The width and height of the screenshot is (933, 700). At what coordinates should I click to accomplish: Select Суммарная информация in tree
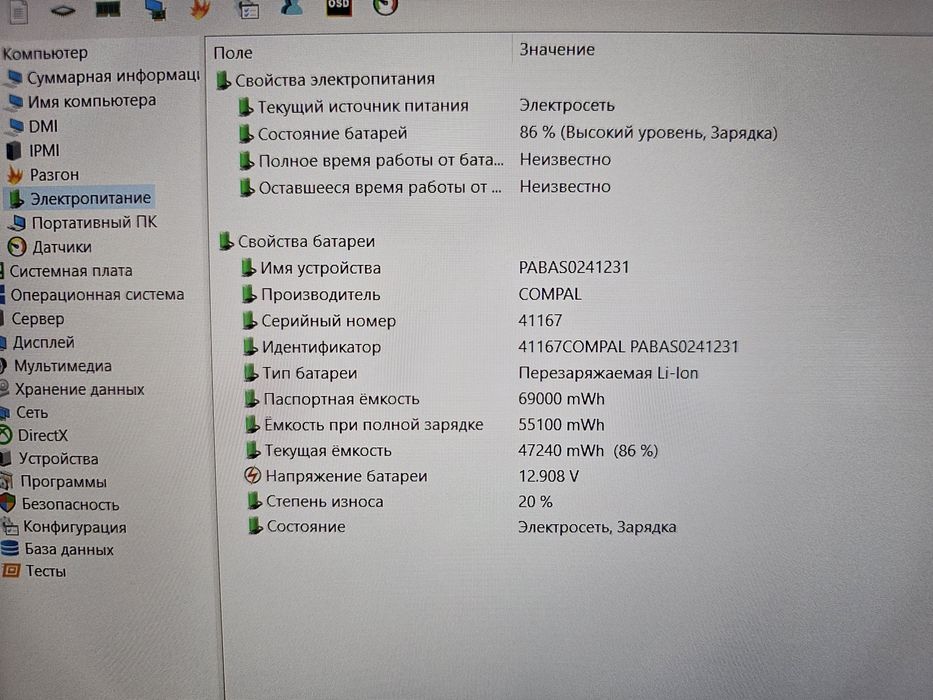103,77
